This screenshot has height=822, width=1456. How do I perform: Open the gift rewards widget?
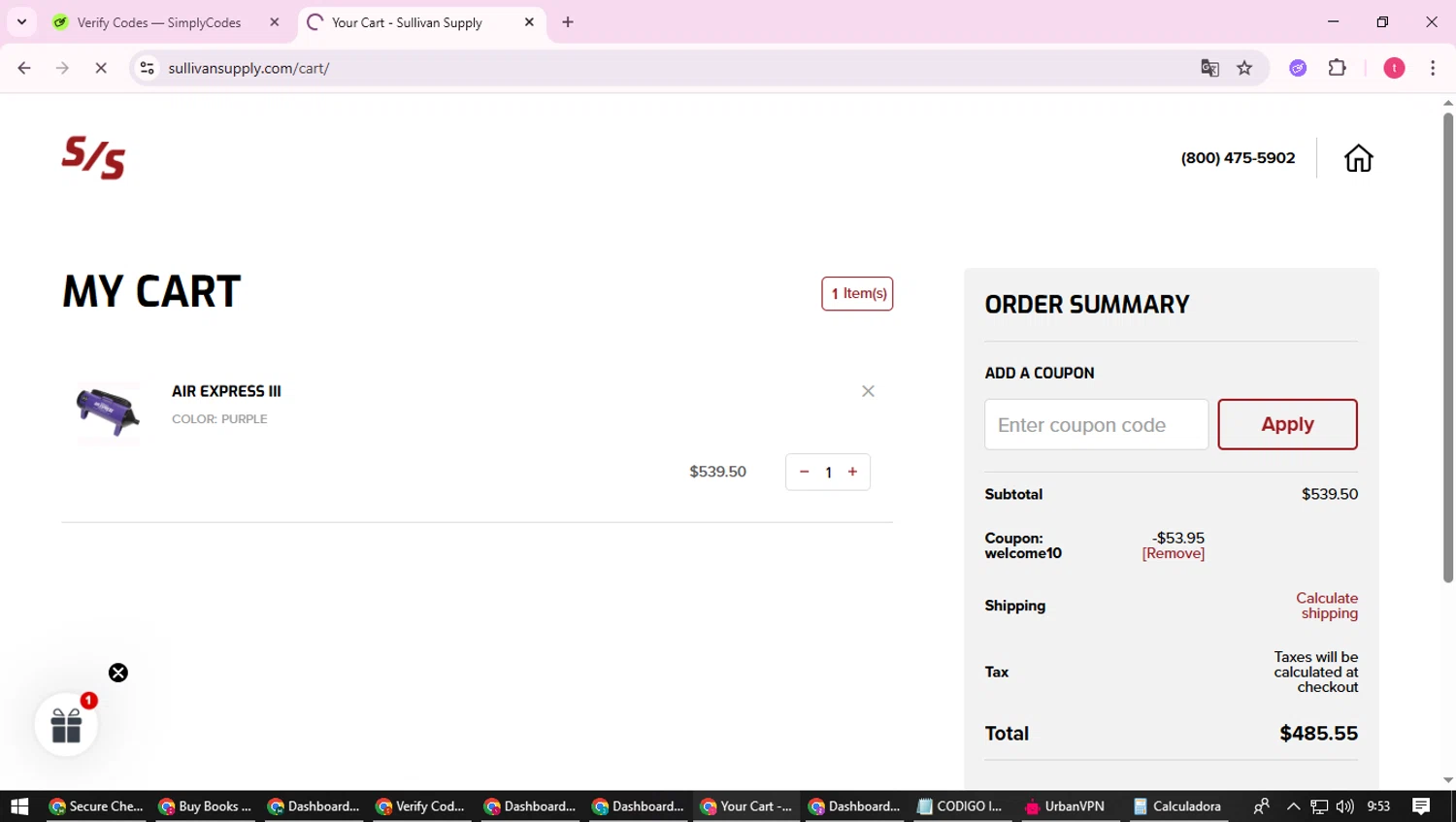66,724
